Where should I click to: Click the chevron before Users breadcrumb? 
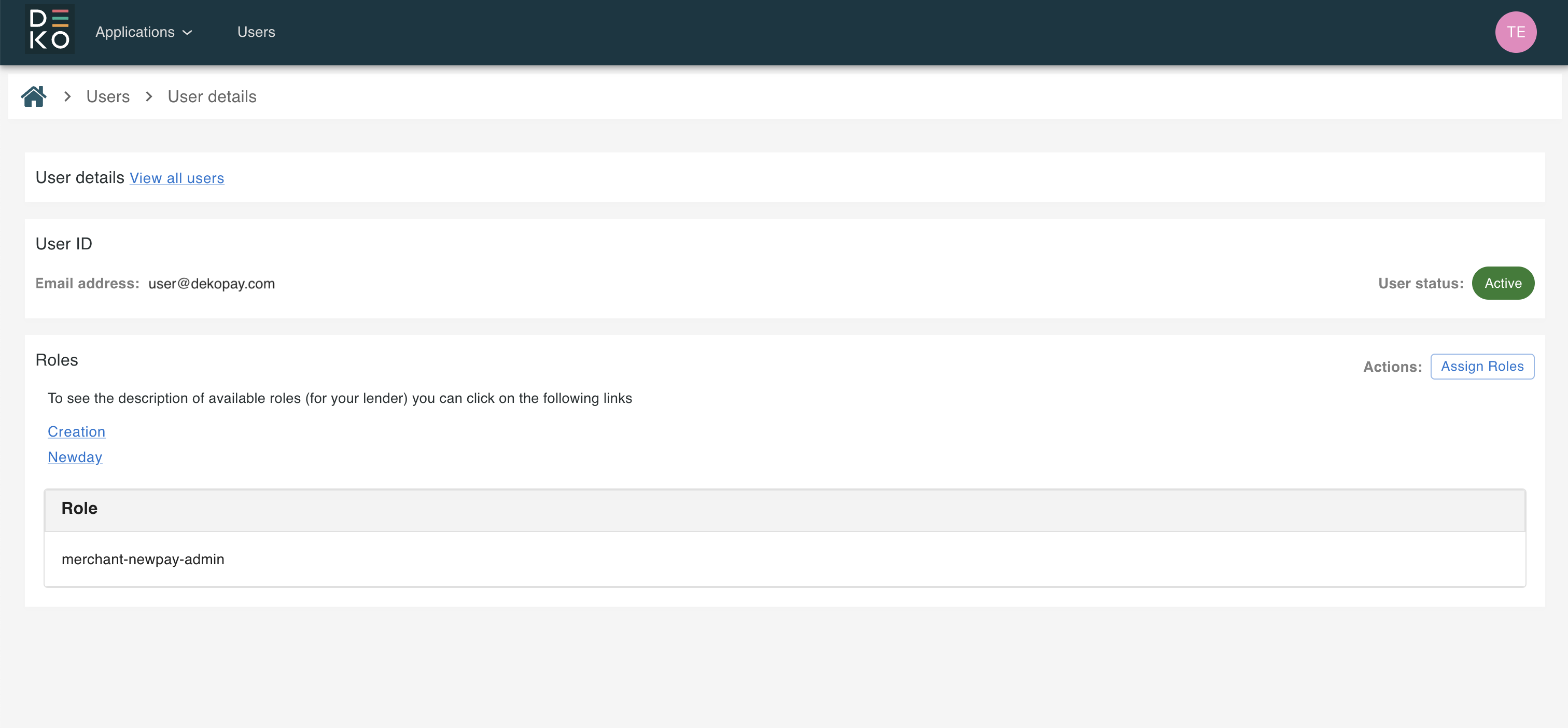click(x=67, y=97)
